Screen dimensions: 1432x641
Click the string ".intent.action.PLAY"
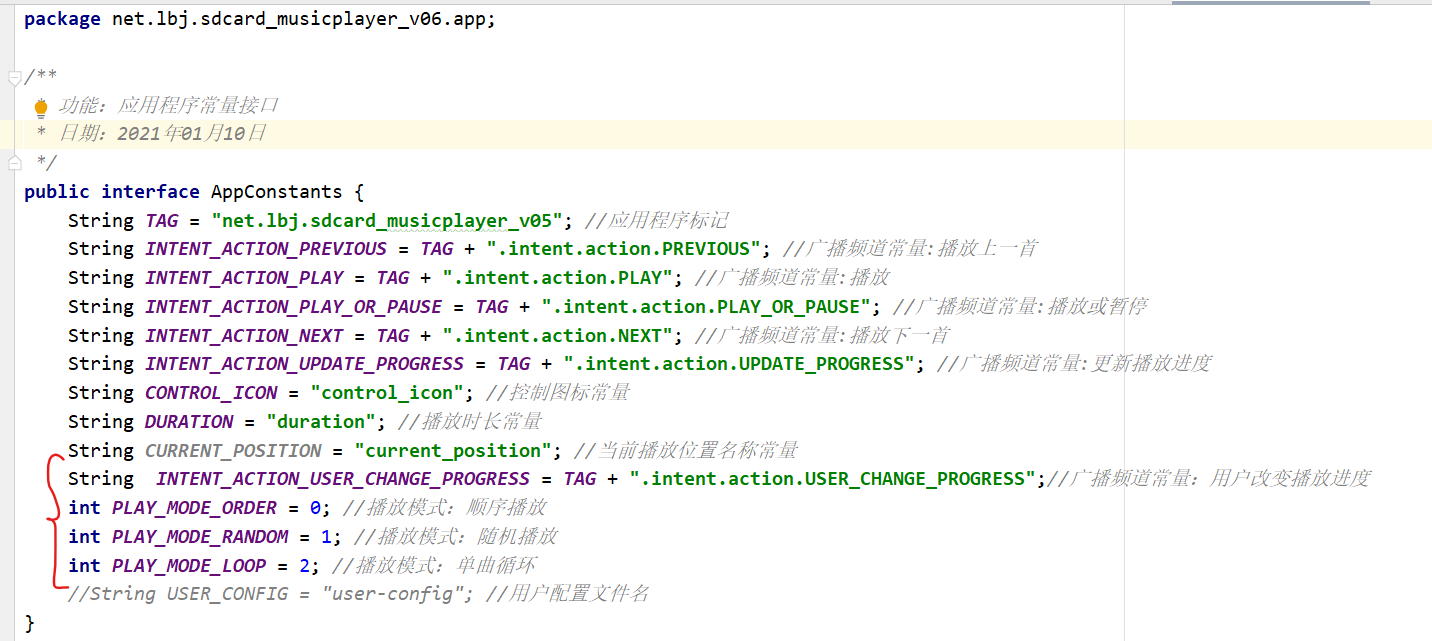pyautogui.click(x=559, y=278)
